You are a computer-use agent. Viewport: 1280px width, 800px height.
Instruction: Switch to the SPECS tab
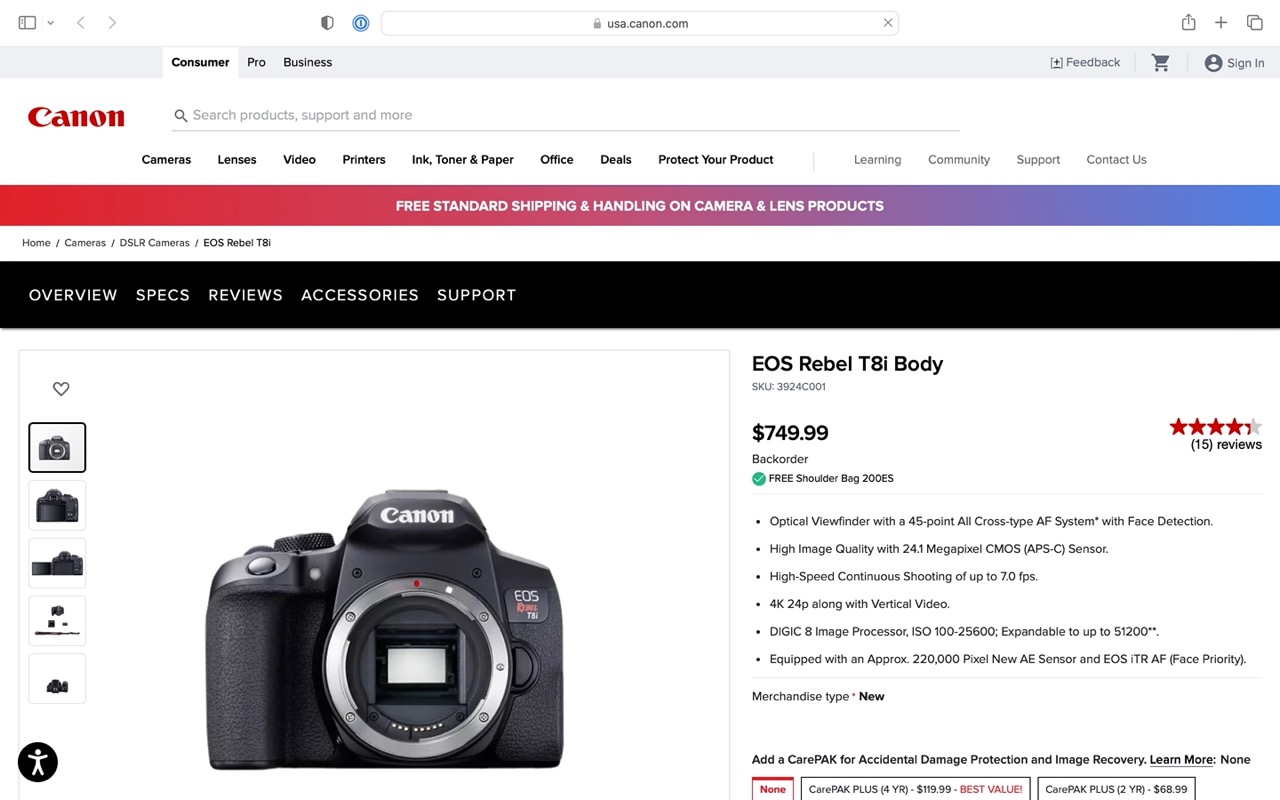(x=163, y=295)
